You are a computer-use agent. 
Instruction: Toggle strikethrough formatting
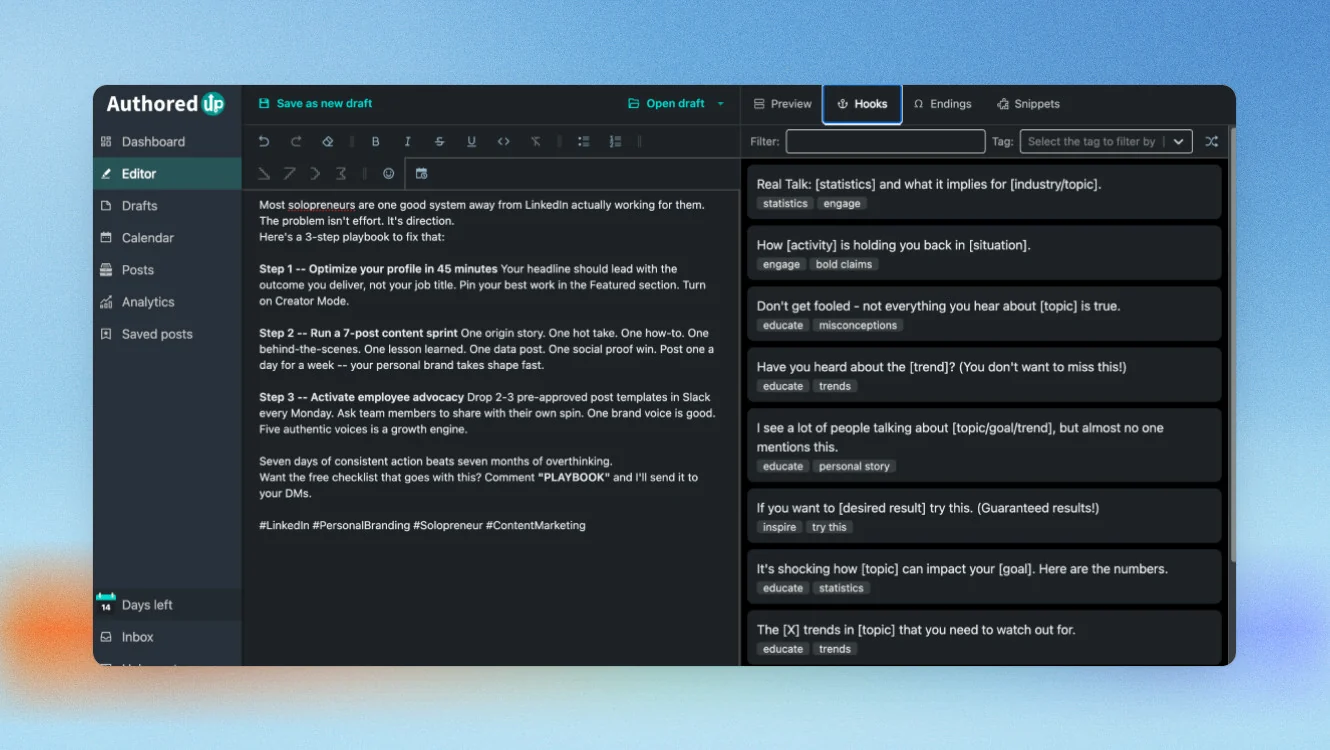coord(439,142)
